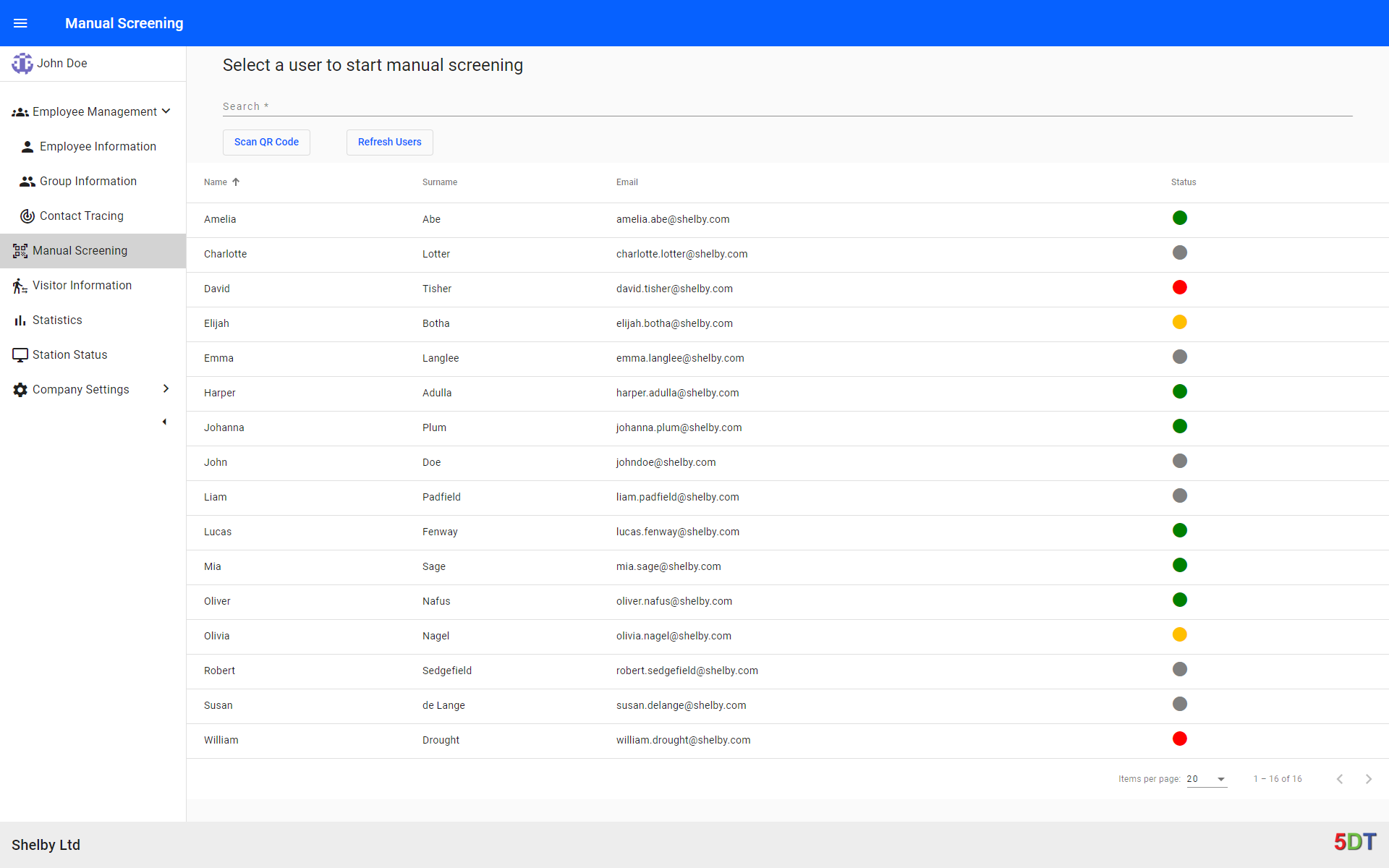Click green status indicator for Amelia Abe
Screen dimensions: 1389x868
pos(1180,218)
